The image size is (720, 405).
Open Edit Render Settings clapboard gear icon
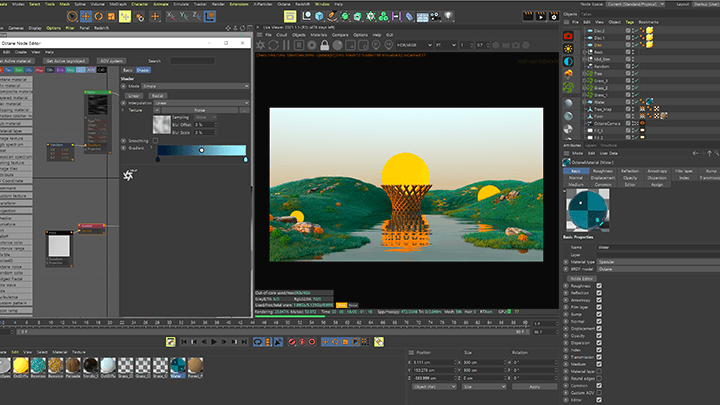point(554,17)
